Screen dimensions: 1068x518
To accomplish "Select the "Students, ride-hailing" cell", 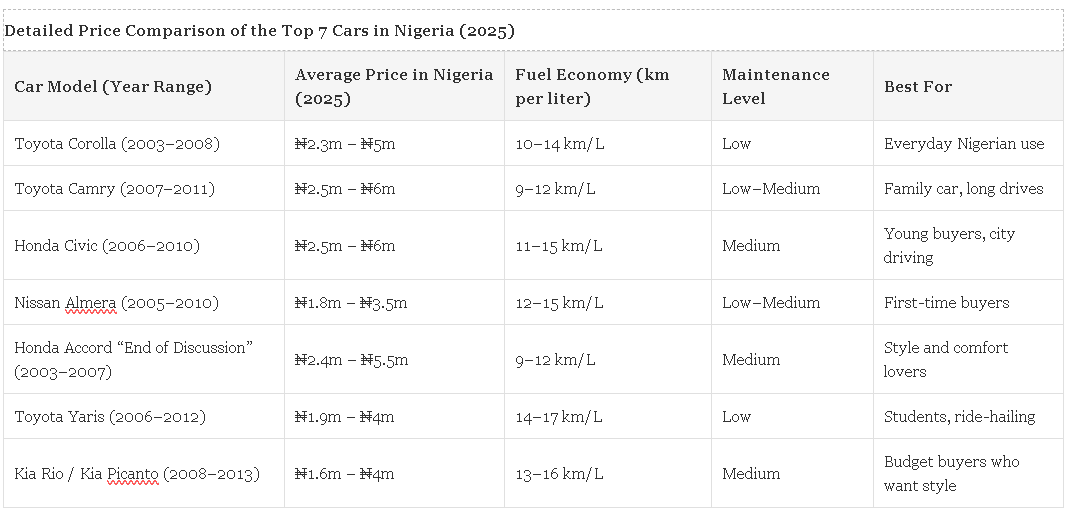I will coord(959,417).
